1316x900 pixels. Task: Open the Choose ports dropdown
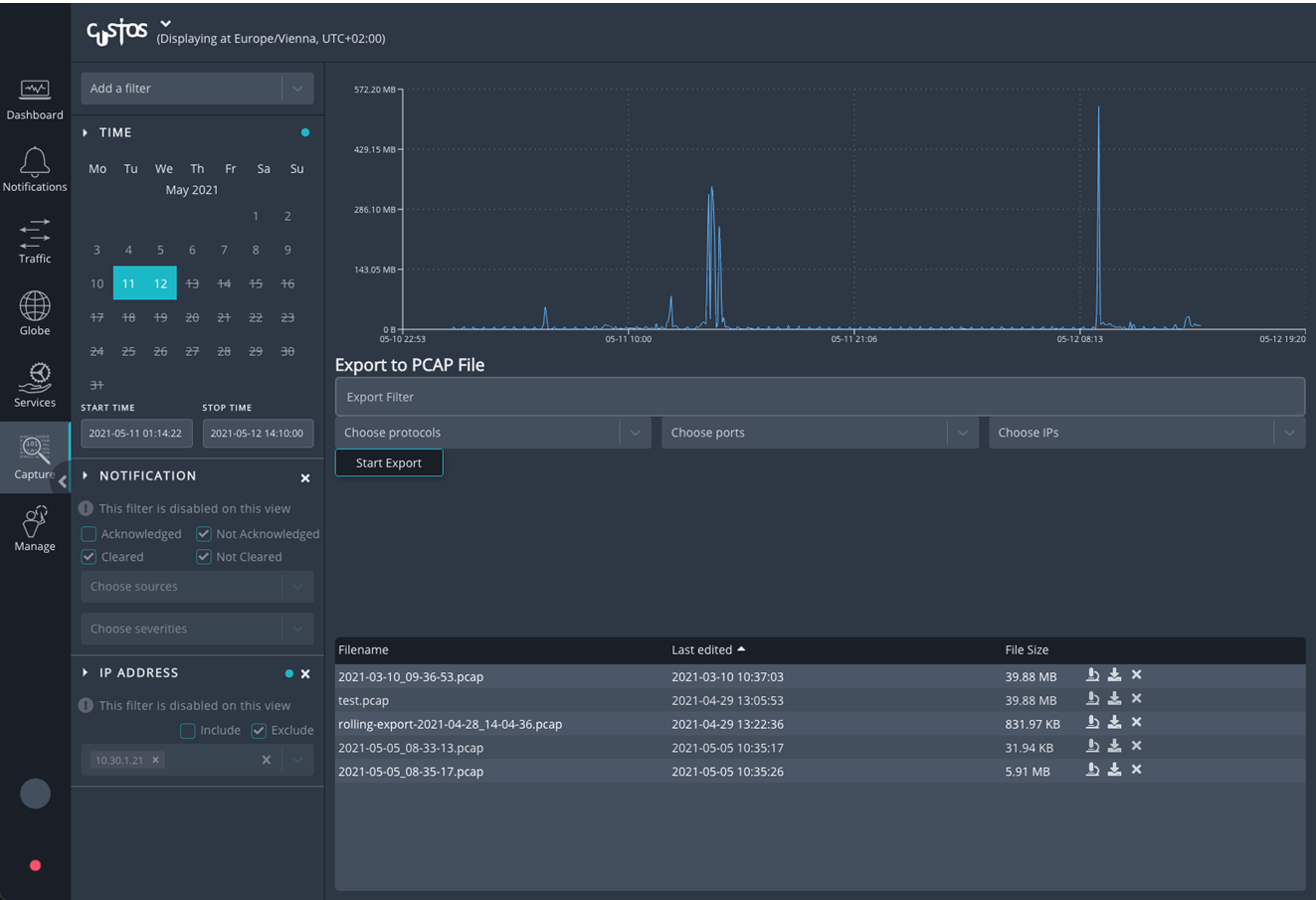(x=820, y=433)
